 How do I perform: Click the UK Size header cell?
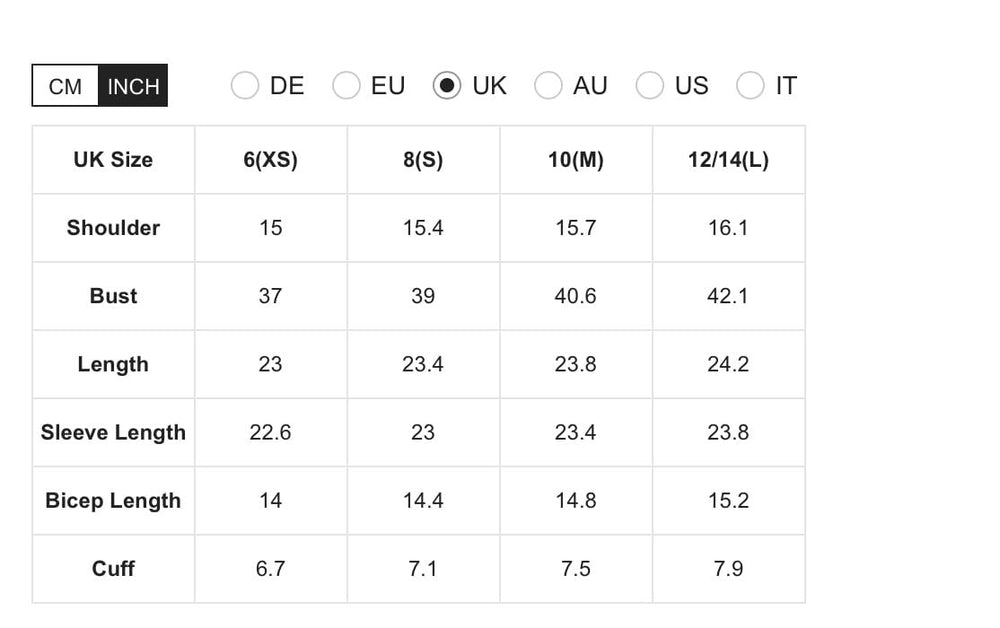point(113,160)
